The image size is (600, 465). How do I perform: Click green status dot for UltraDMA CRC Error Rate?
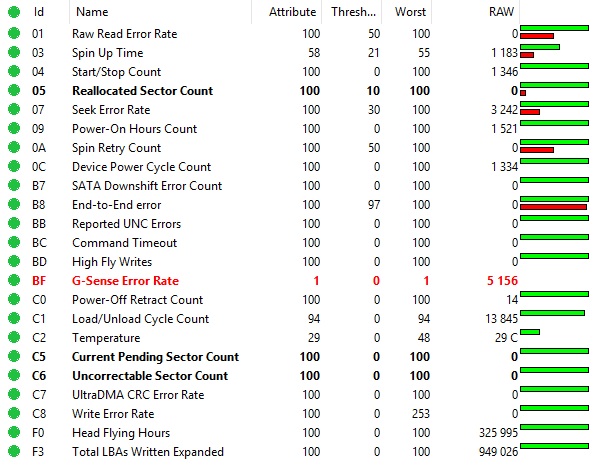(14, 395)
